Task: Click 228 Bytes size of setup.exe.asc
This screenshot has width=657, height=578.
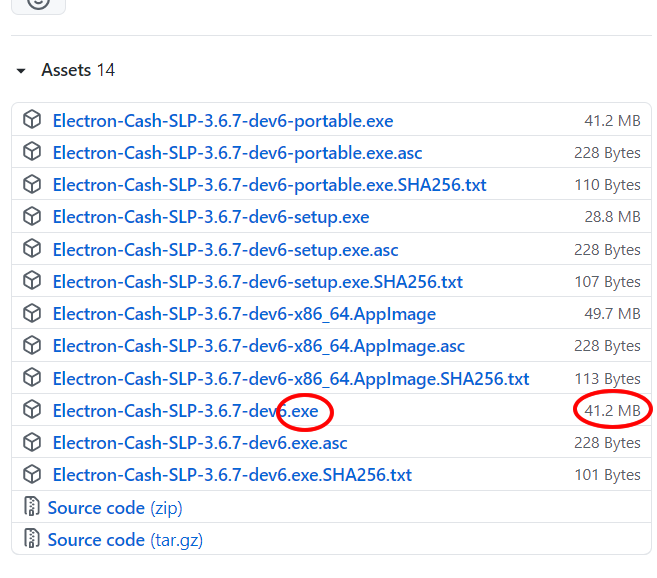Action: (x=608, y=250)
